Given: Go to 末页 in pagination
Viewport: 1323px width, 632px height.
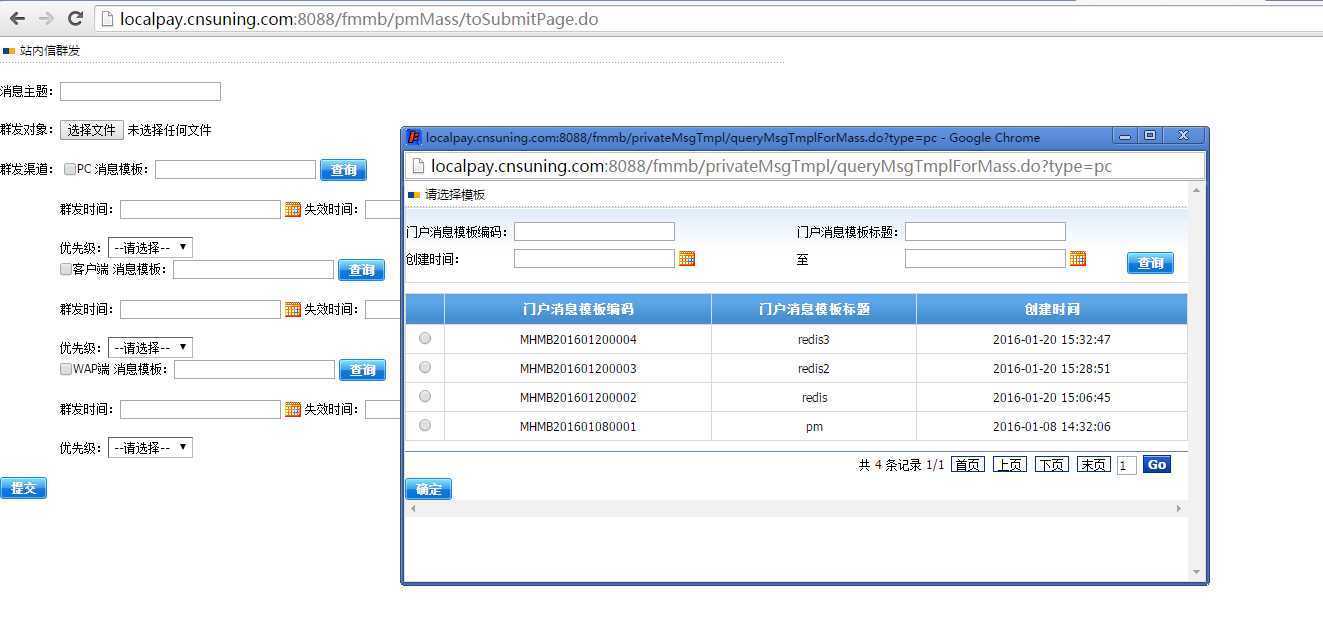Looking at the screenshot, I should point(1093,465).
